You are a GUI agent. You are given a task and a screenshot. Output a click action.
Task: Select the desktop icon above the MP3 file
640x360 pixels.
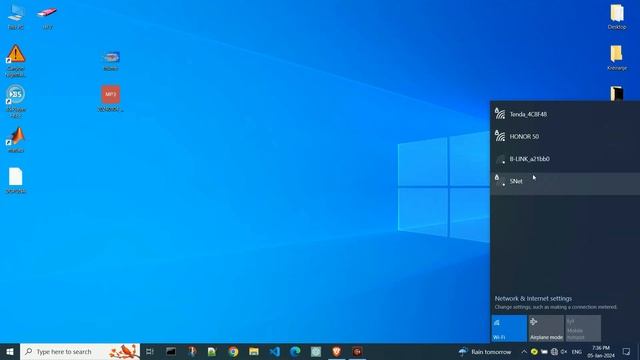tap(111, 61)
